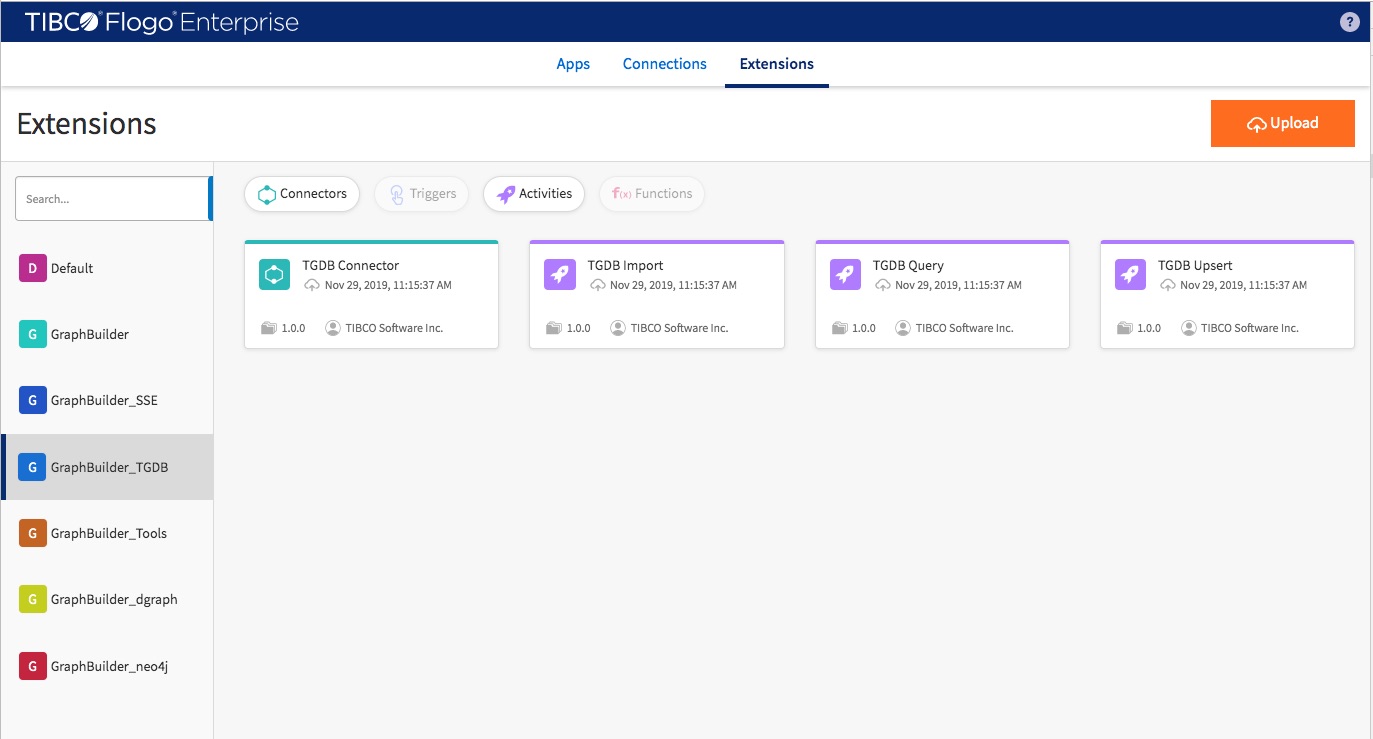
Task: Click the teal GraphBuilder G icon
Action: click(x=32, y=334)
